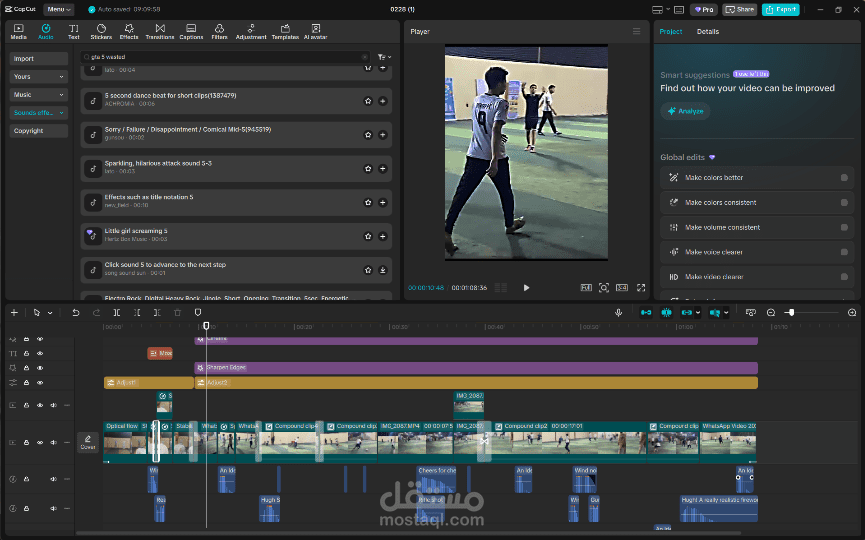Click the Share button

740,9
